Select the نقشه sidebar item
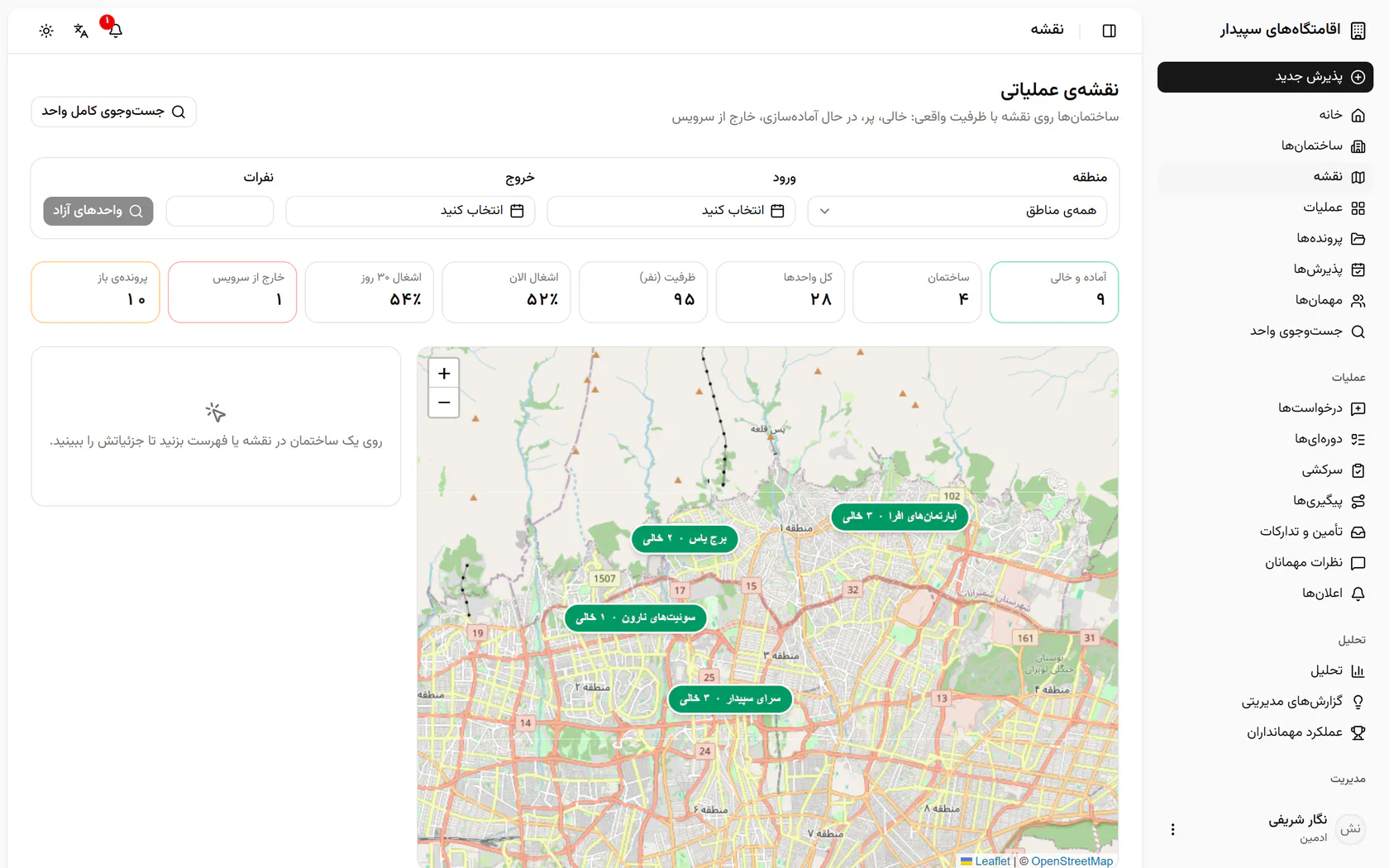Screen dimensions: 1389x868 tap(1265, 177)
